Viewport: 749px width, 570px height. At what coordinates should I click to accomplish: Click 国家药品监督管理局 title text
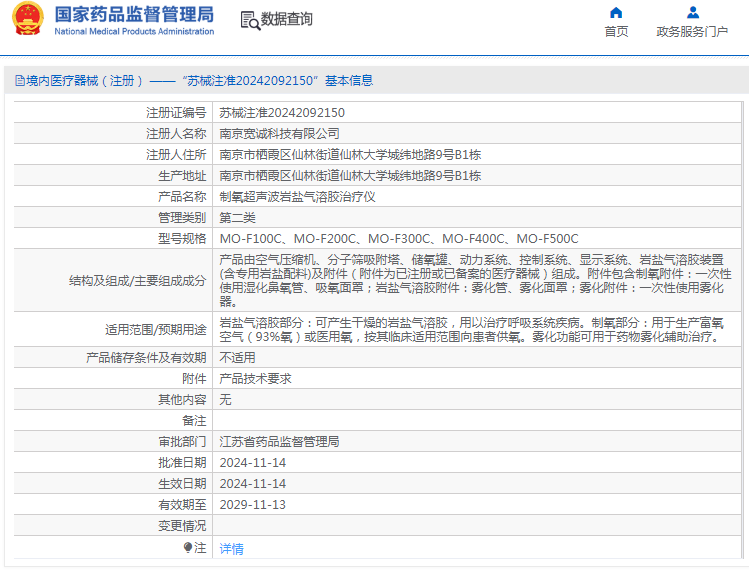point(134,15)
